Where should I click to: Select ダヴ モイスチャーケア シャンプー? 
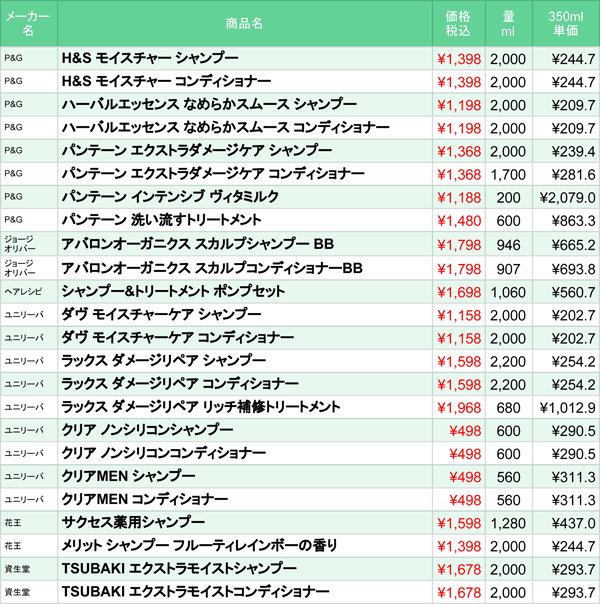pyautogui.click(x=161, y=314)
